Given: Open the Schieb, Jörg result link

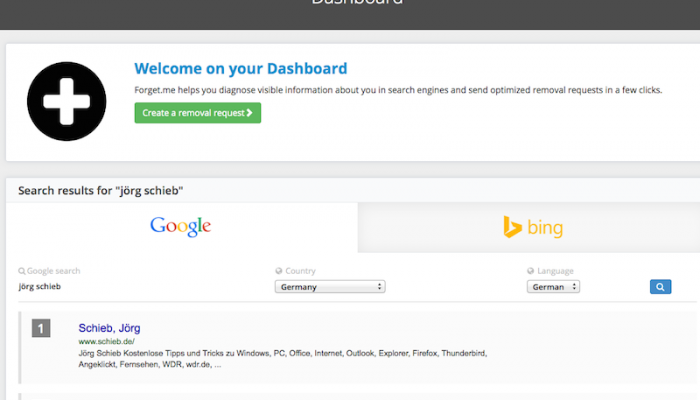Looking at the screenshot, I should pos(109,328).
